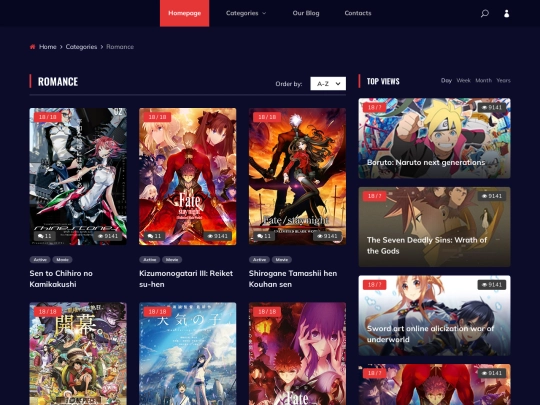Open the Fate stay night red poster thumbnail
Viewport: 540px width, 405px height.
point(188,177)
